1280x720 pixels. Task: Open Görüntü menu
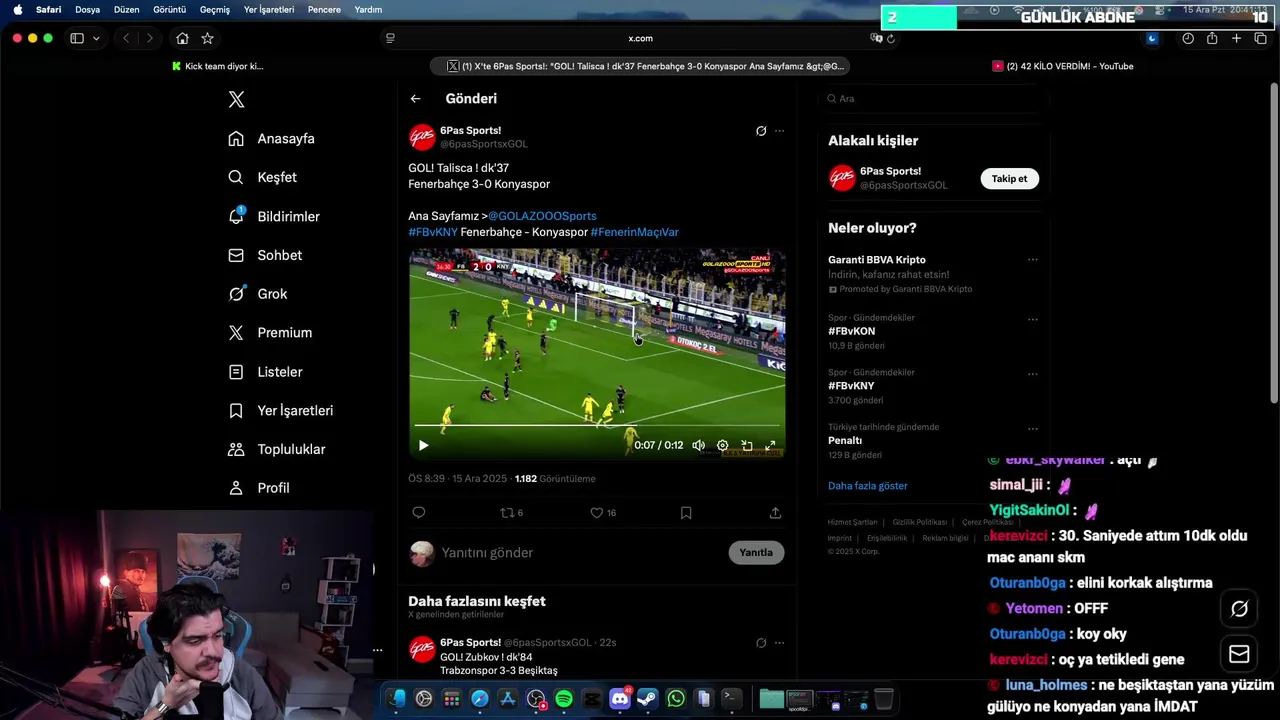pos(170,9)
